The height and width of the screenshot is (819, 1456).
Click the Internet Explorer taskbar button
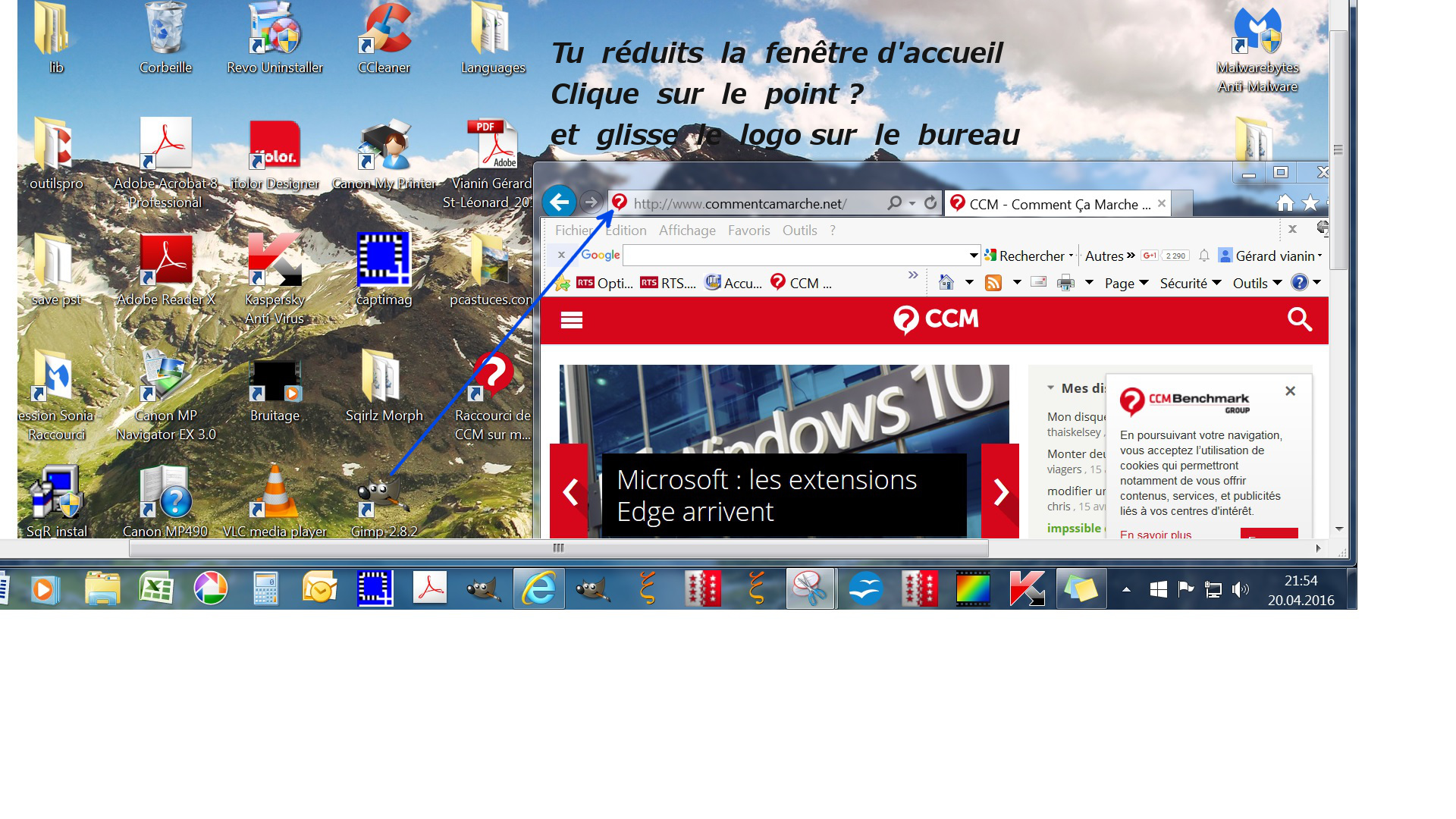pos(539,588)
